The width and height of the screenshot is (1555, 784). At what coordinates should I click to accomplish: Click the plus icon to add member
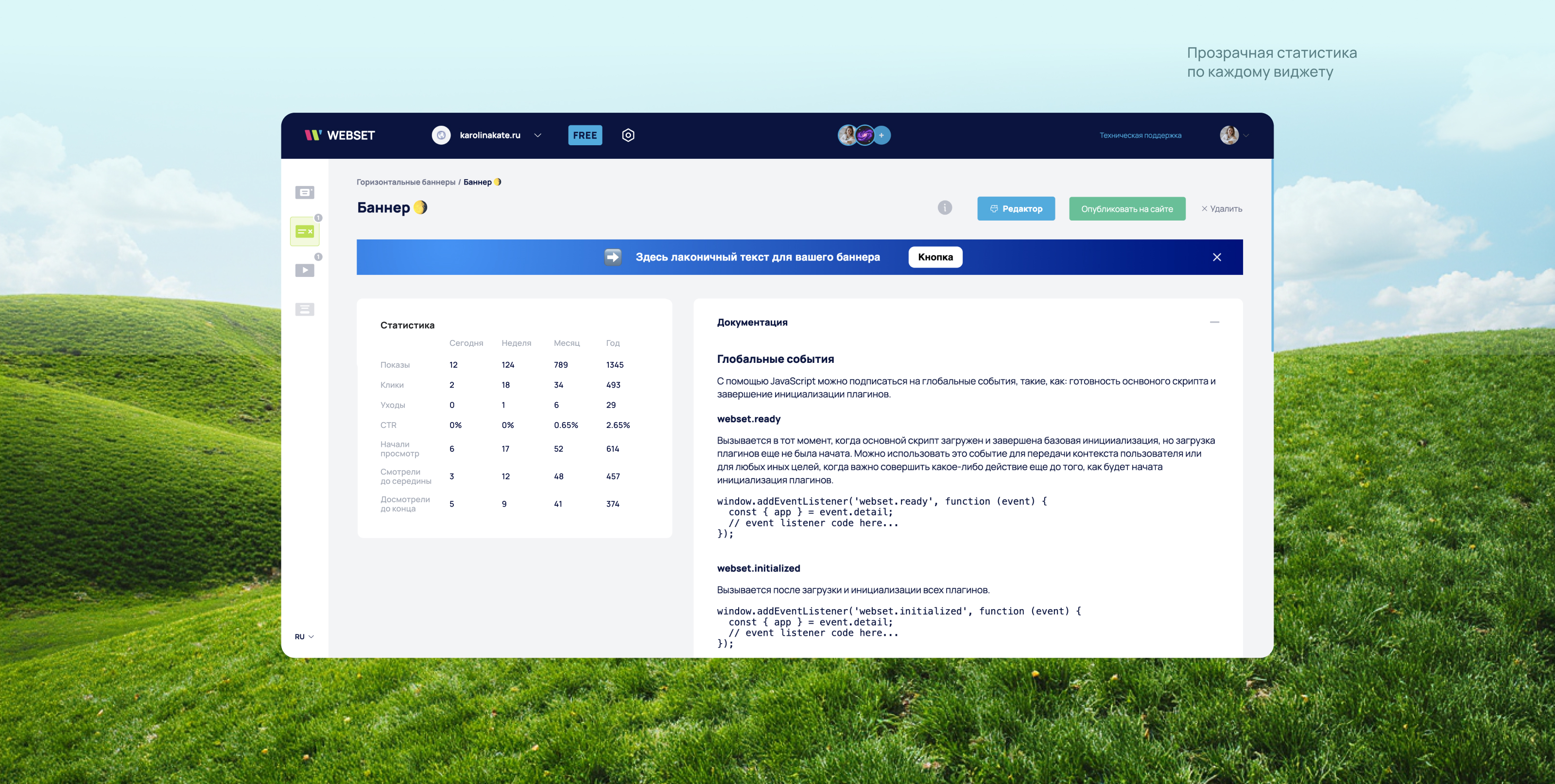coord(881,135)
